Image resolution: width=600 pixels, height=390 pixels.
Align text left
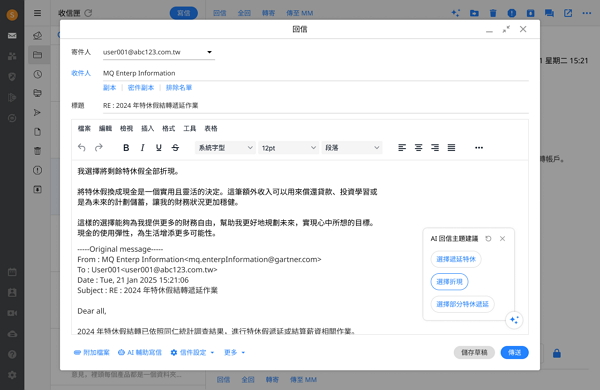(x=402, y=148)
